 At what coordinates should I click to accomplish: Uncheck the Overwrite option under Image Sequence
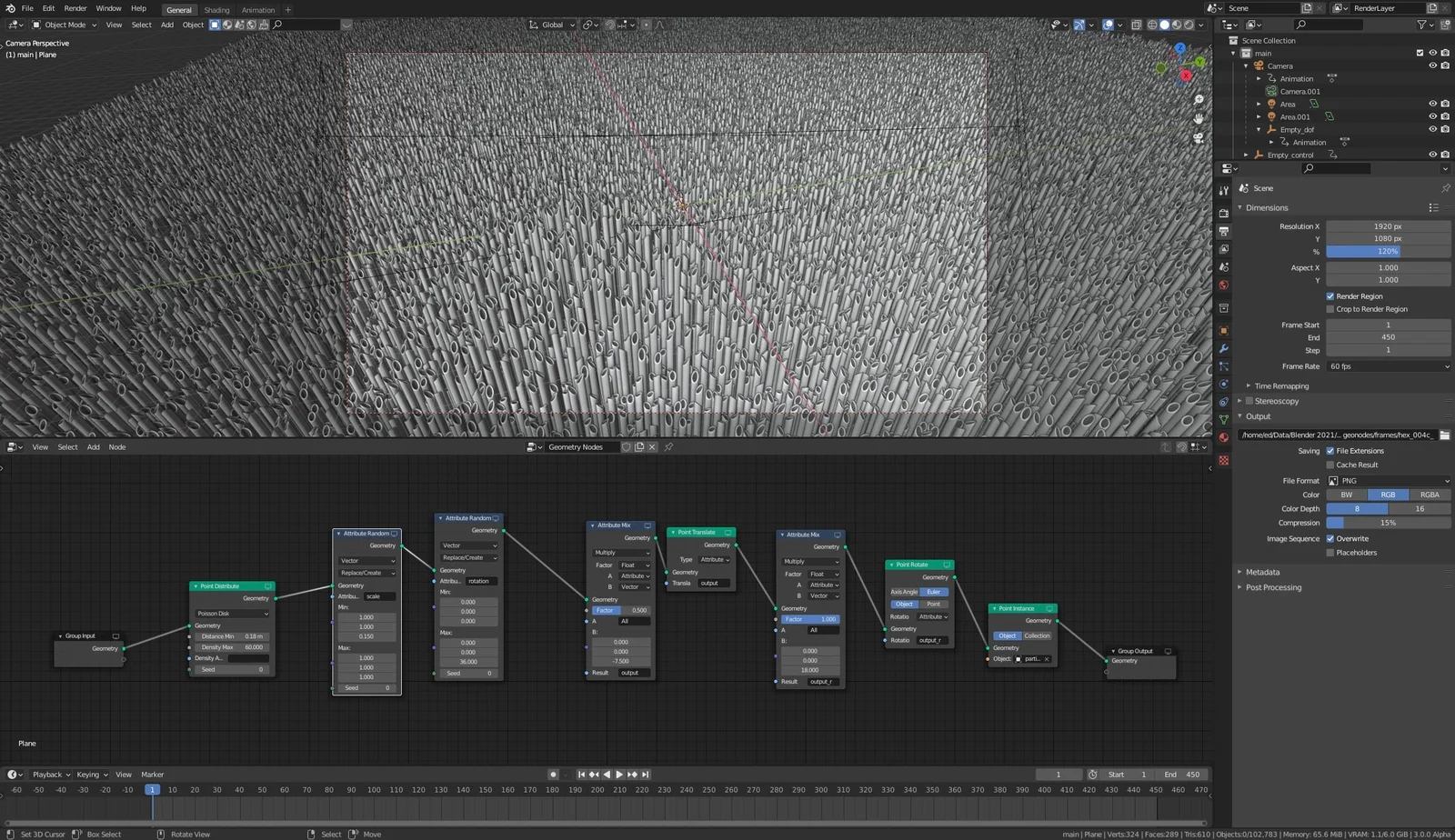point(1330,538)
